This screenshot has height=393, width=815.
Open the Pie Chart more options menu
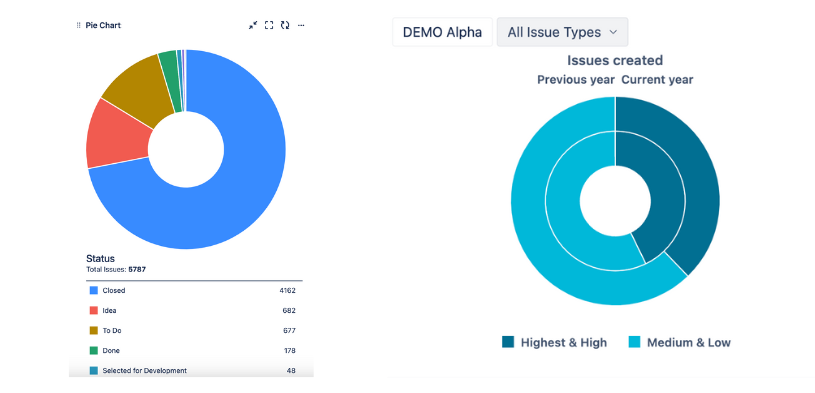point(301,25)
